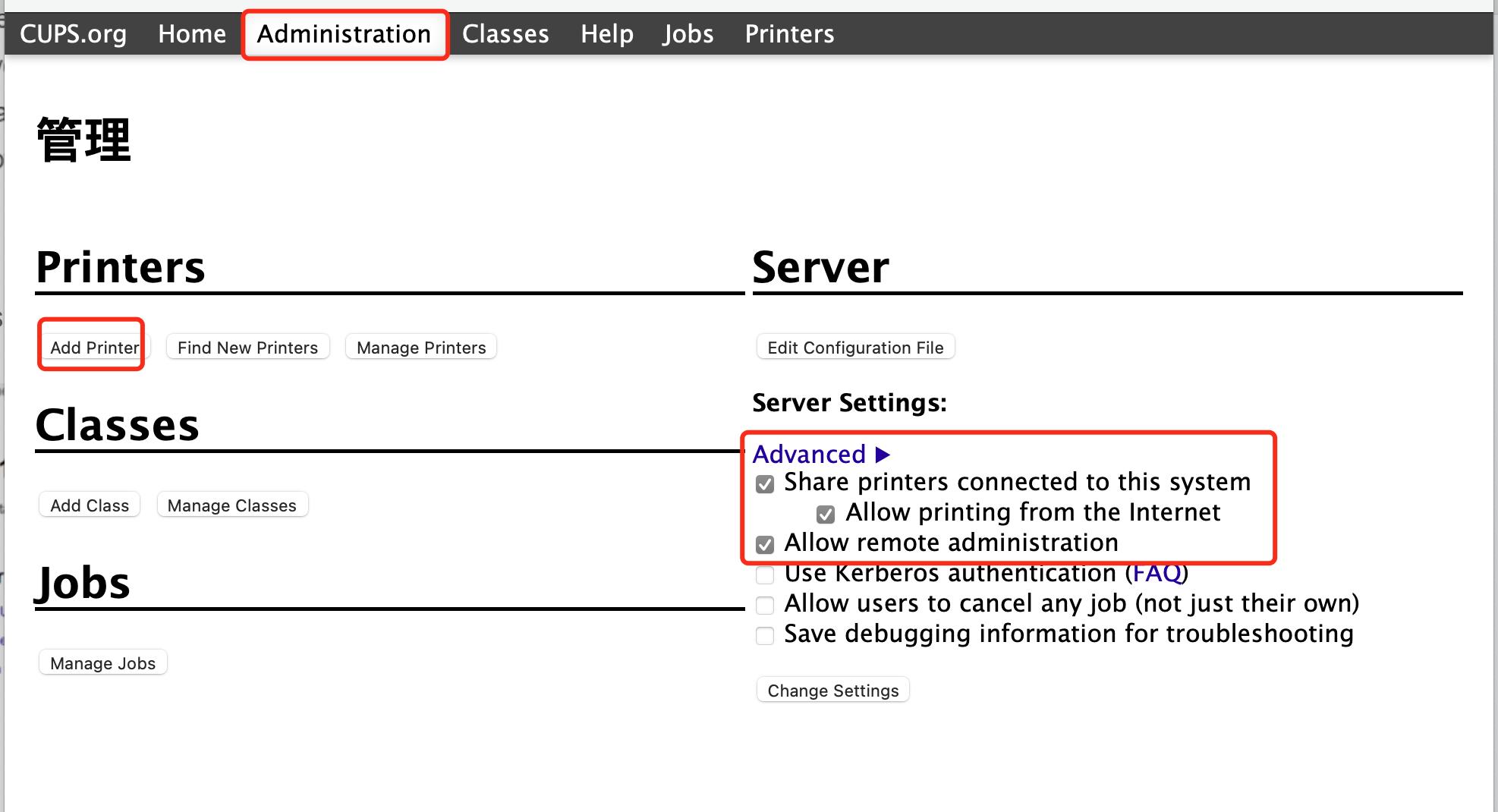The height and width of the screenshot is (812, 1498).
Task: Switch to the Administration tab
Action: [x=344, y=34]
